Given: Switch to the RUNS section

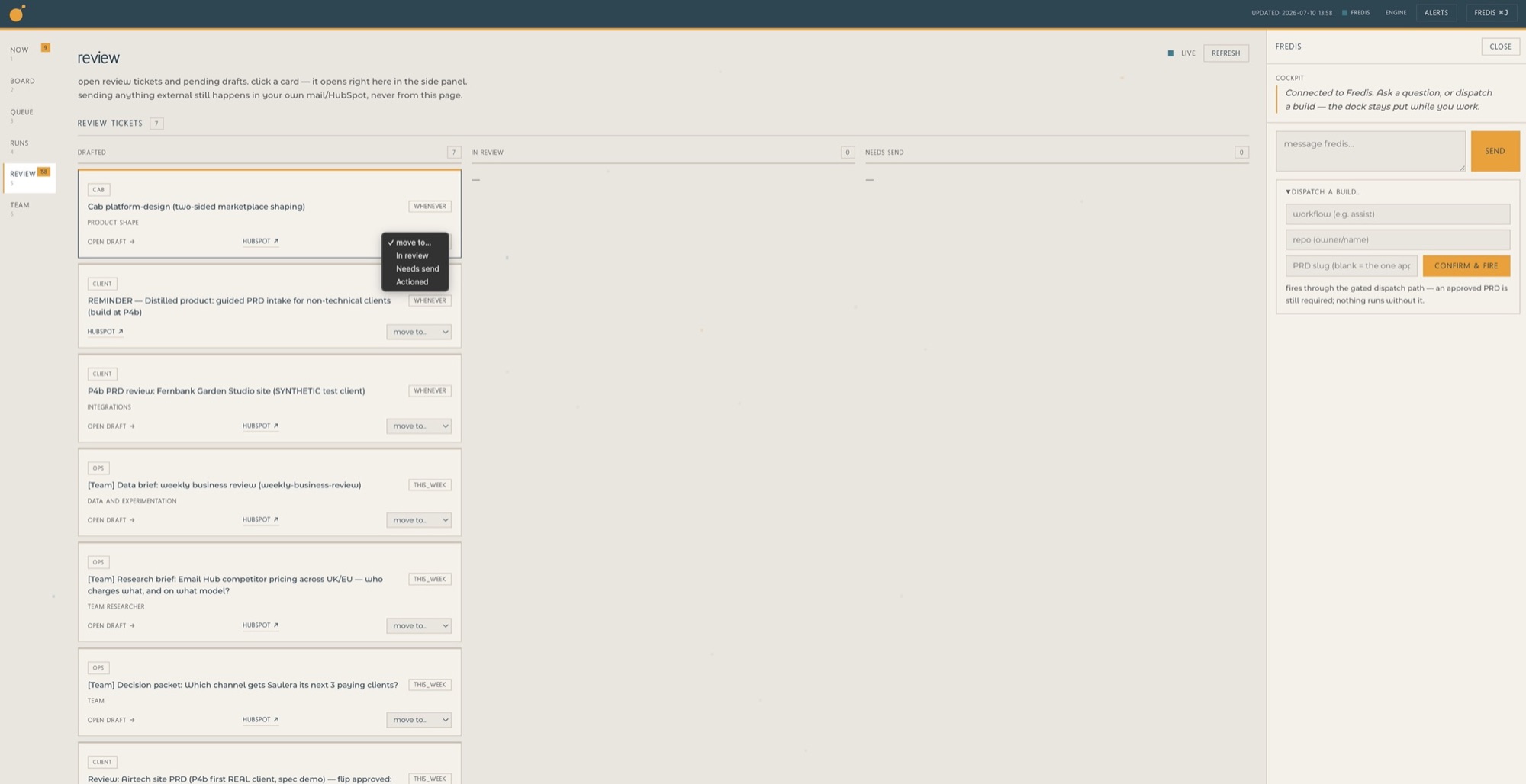Looking at the screenshot, I should tap(19, 143).
